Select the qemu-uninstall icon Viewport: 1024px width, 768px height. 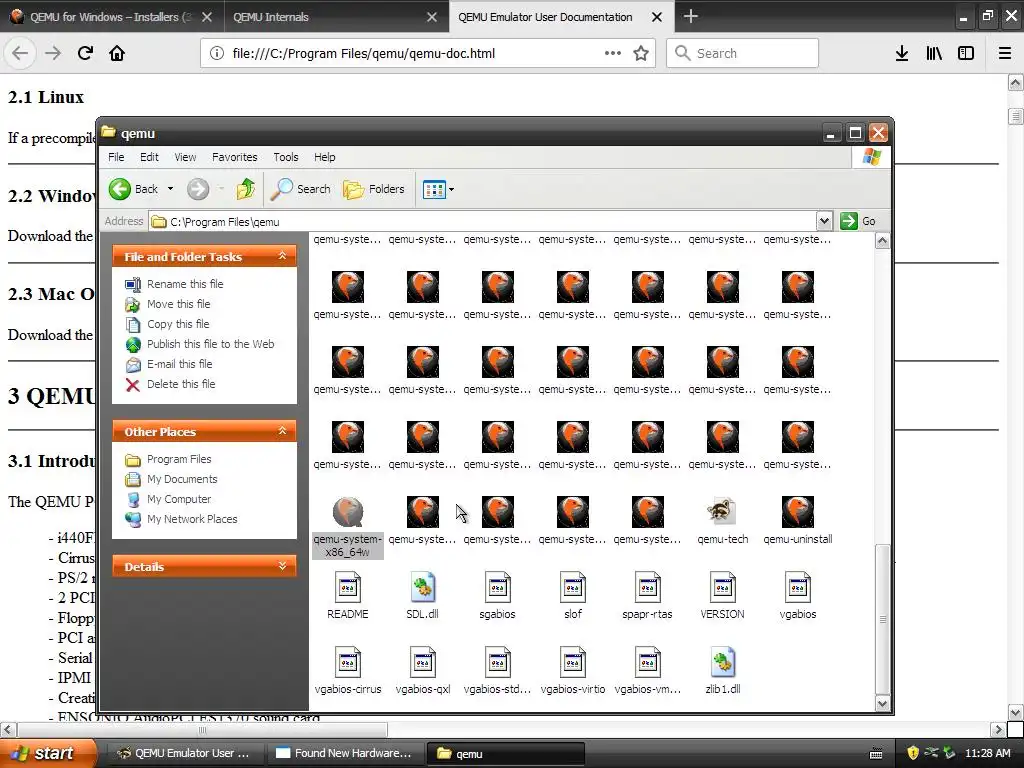point(797,511)
